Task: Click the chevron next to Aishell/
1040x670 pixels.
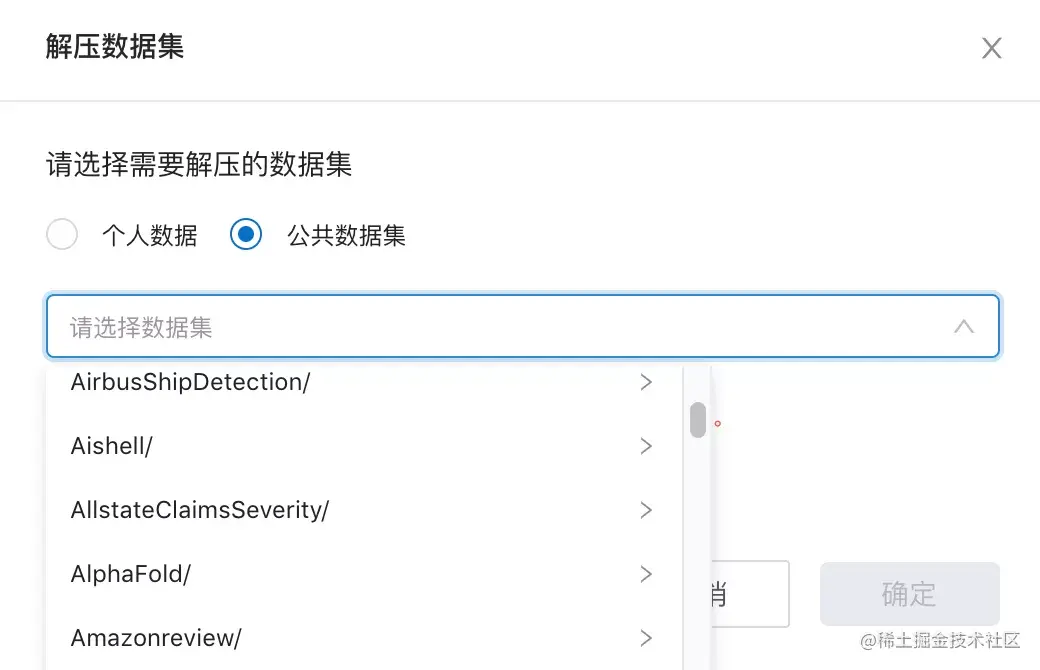Action: (x=646, y=446)
